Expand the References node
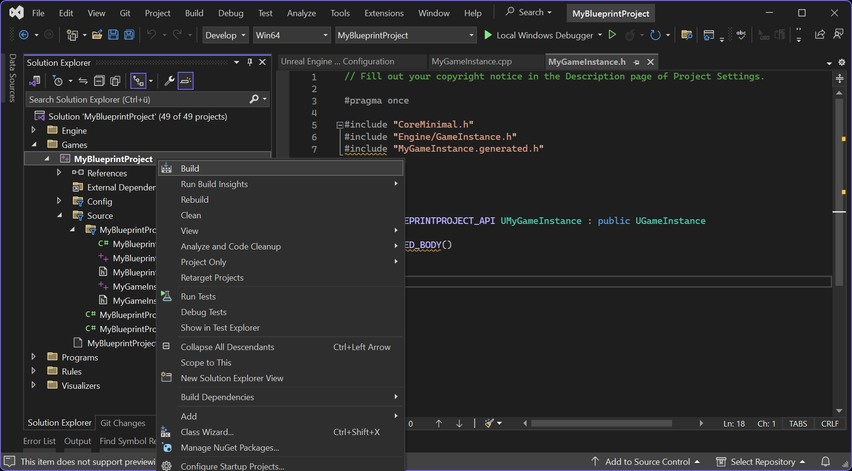This screenshot has height=471, width=852. 59,173
